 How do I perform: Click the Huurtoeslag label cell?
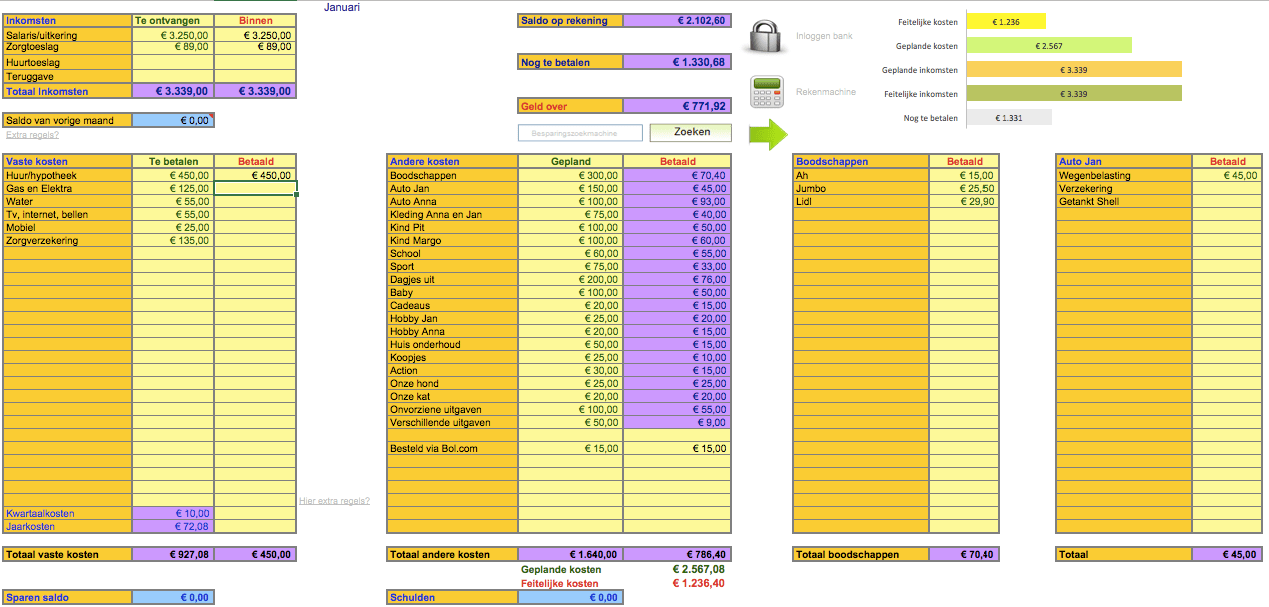pos(68,62)
